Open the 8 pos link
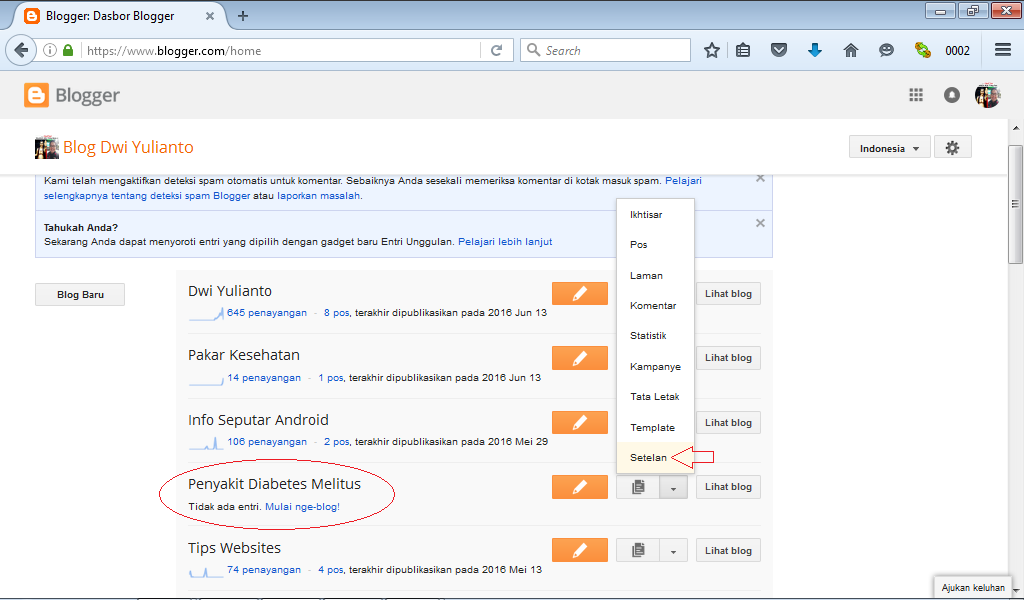This screenshot has height=600, width=1024. point(336,313)
